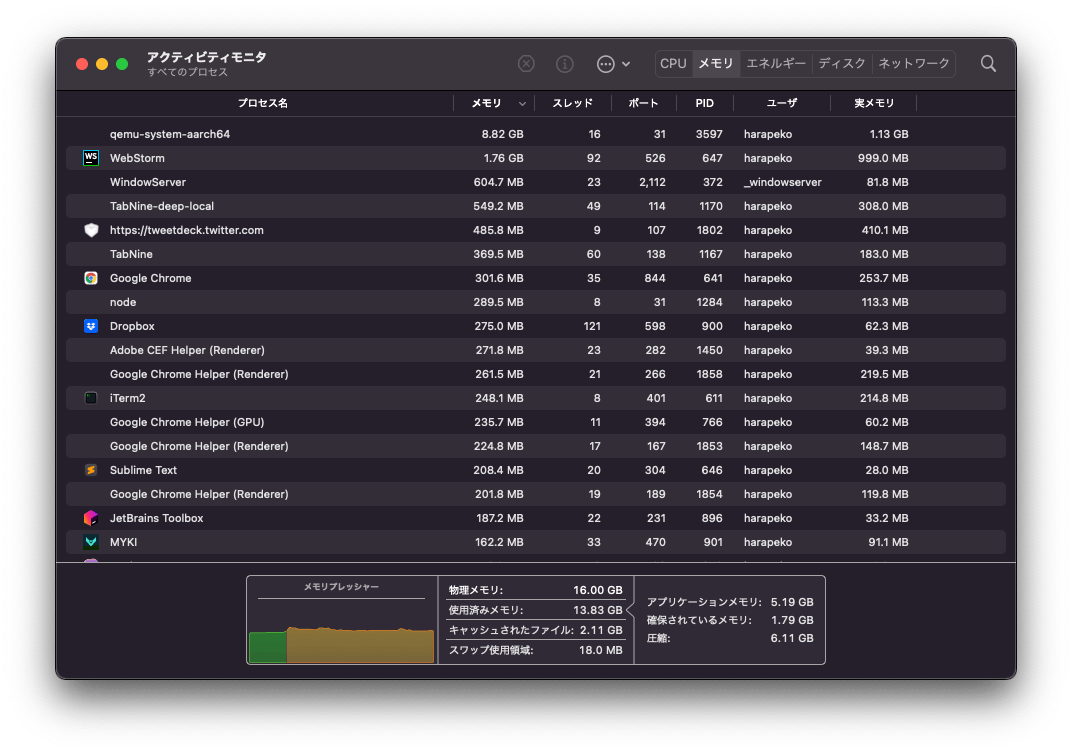The image size is (1072, 753).
Task: Click アプリケーションメモリ 5.19 GB entry
Action: [x=730, y=602]
